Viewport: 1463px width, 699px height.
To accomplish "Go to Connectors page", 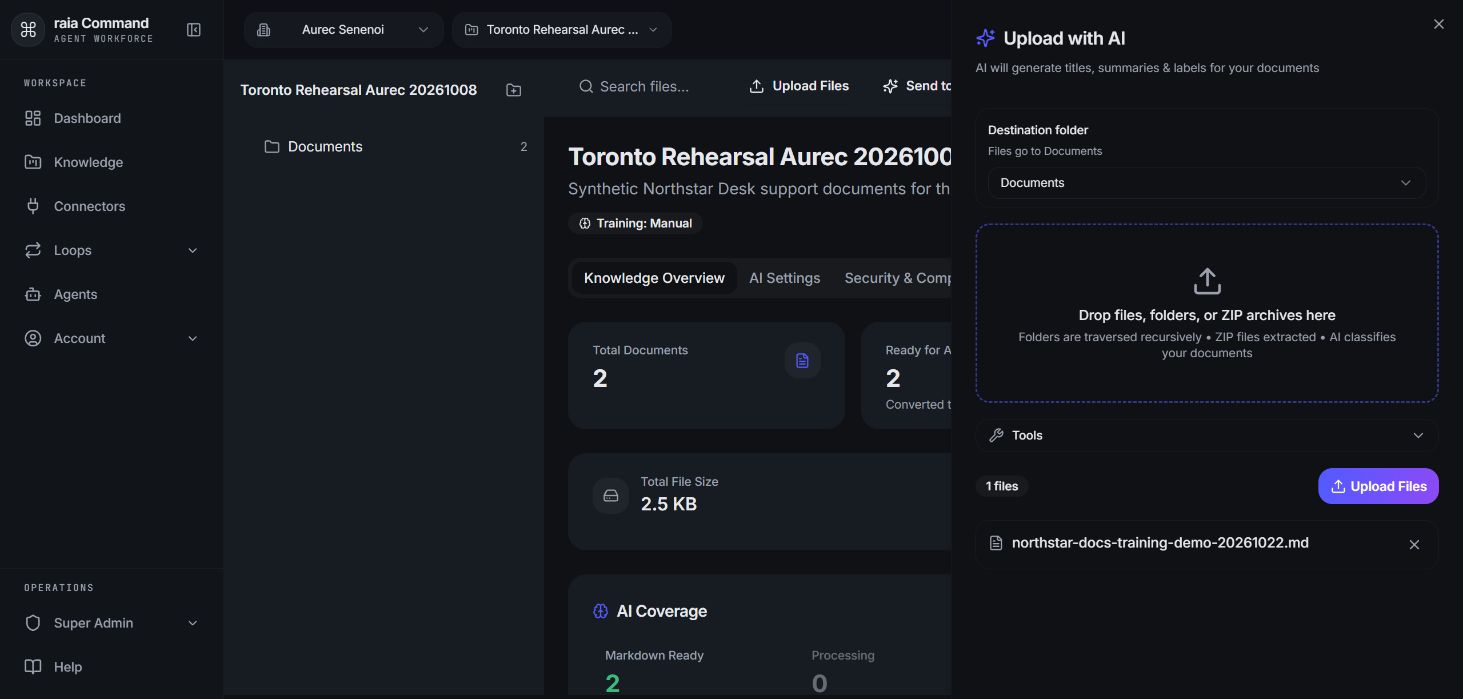I will tap(111, 206).
